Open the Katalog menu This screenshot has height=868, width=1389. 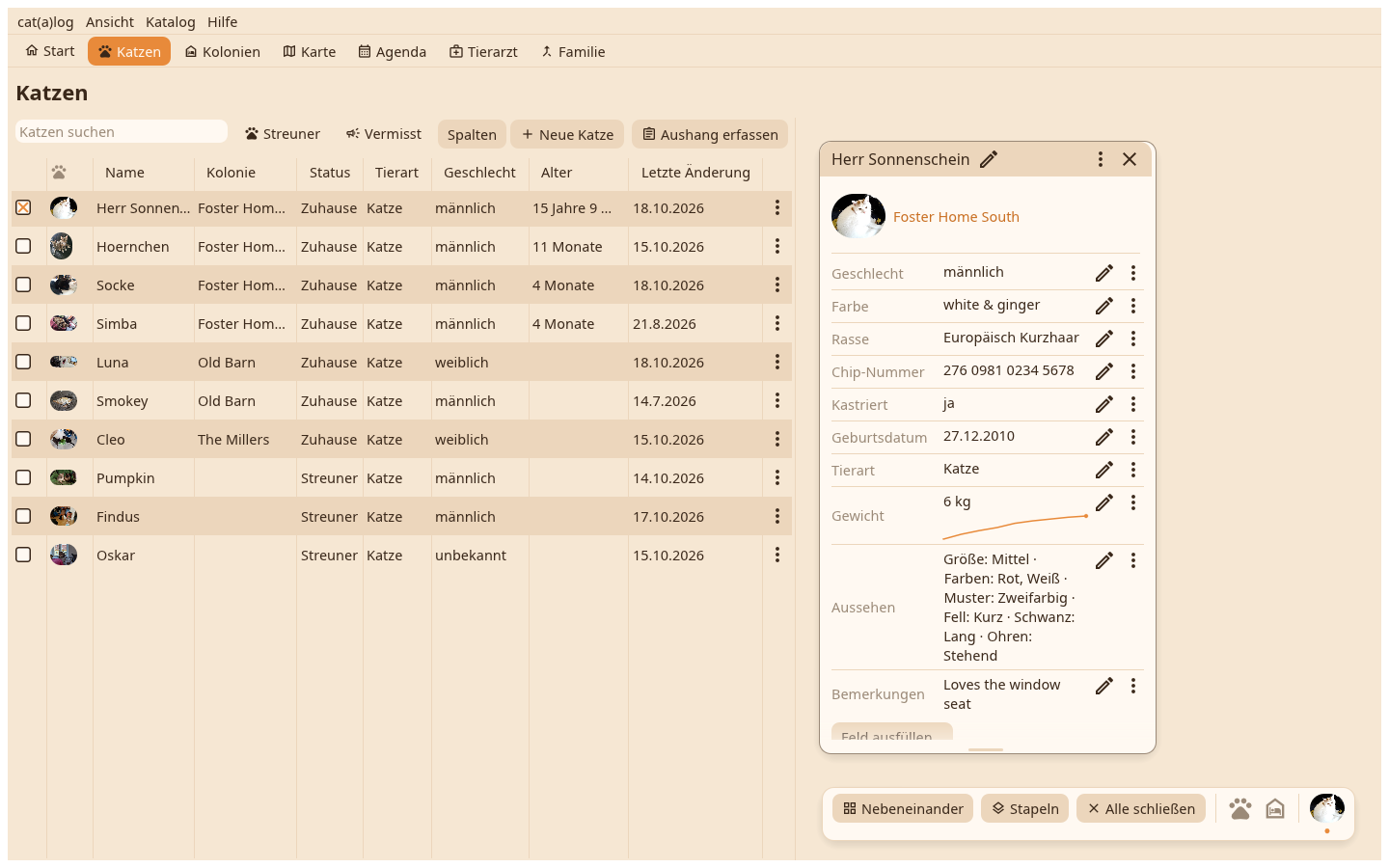[x=171, y=22]
